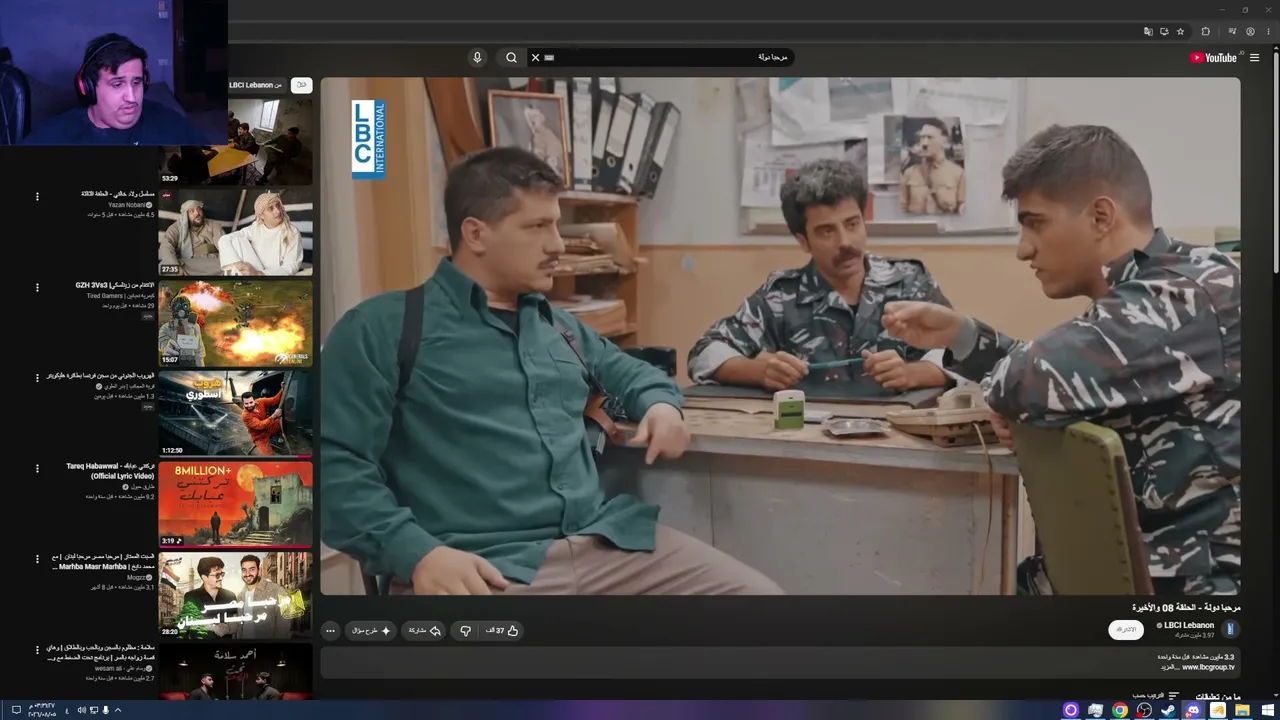1280x720 pixels.
Task: Click the main video player frame
Action: click(x=780, y=336)
